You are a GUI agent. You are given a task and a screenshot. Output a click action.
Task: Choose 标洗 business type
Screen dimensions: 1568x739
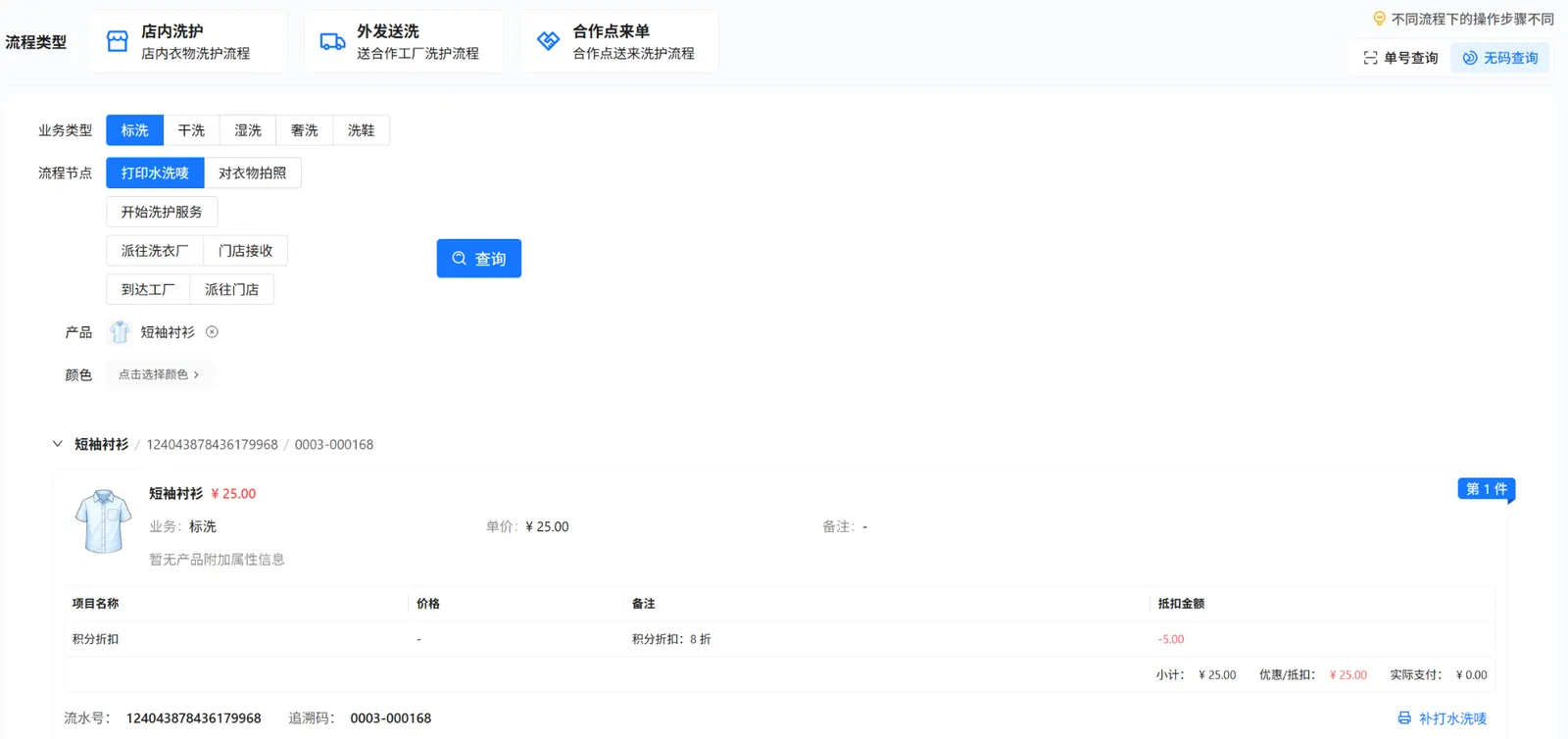point(135,130)
